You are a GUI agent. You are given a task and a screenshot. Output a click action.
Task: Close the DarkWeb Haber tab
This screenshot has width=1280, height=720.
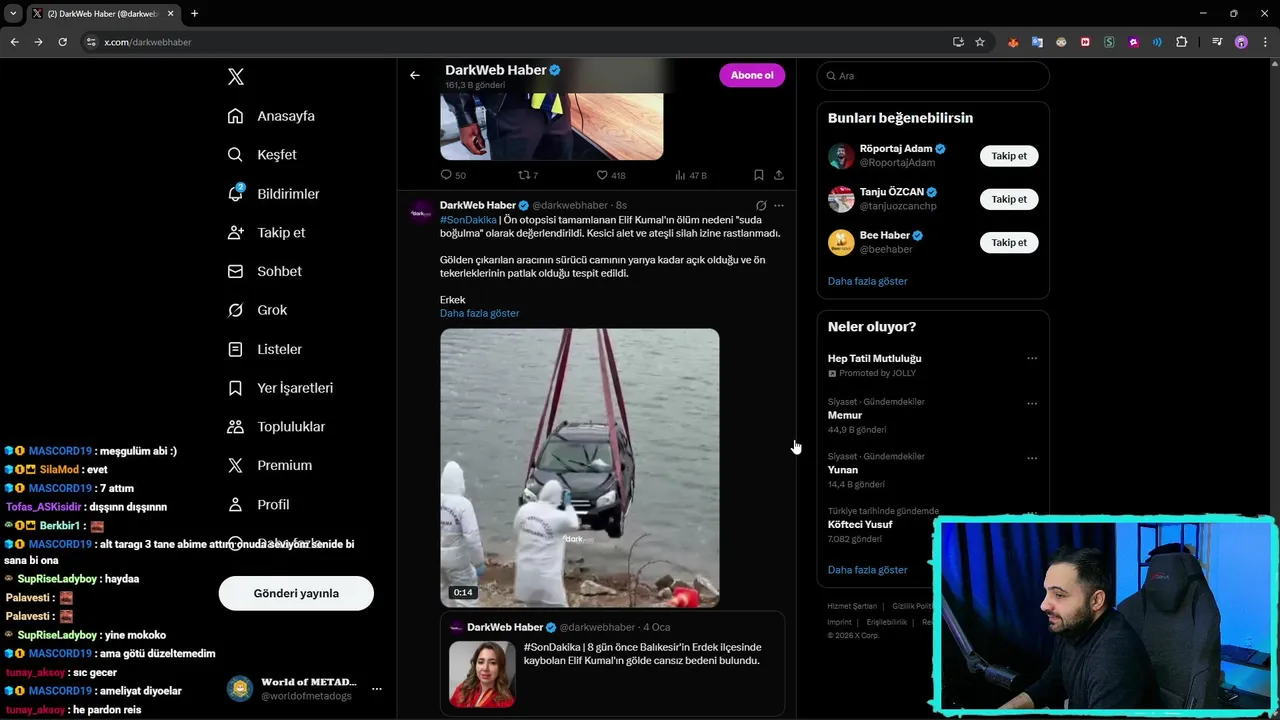click(170, 14)
